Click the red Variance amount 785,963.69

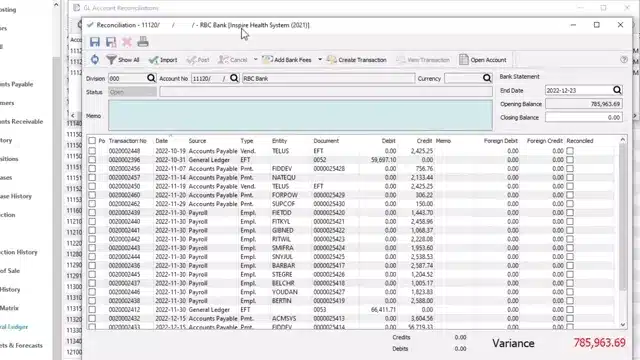click(x=599, y=343)
